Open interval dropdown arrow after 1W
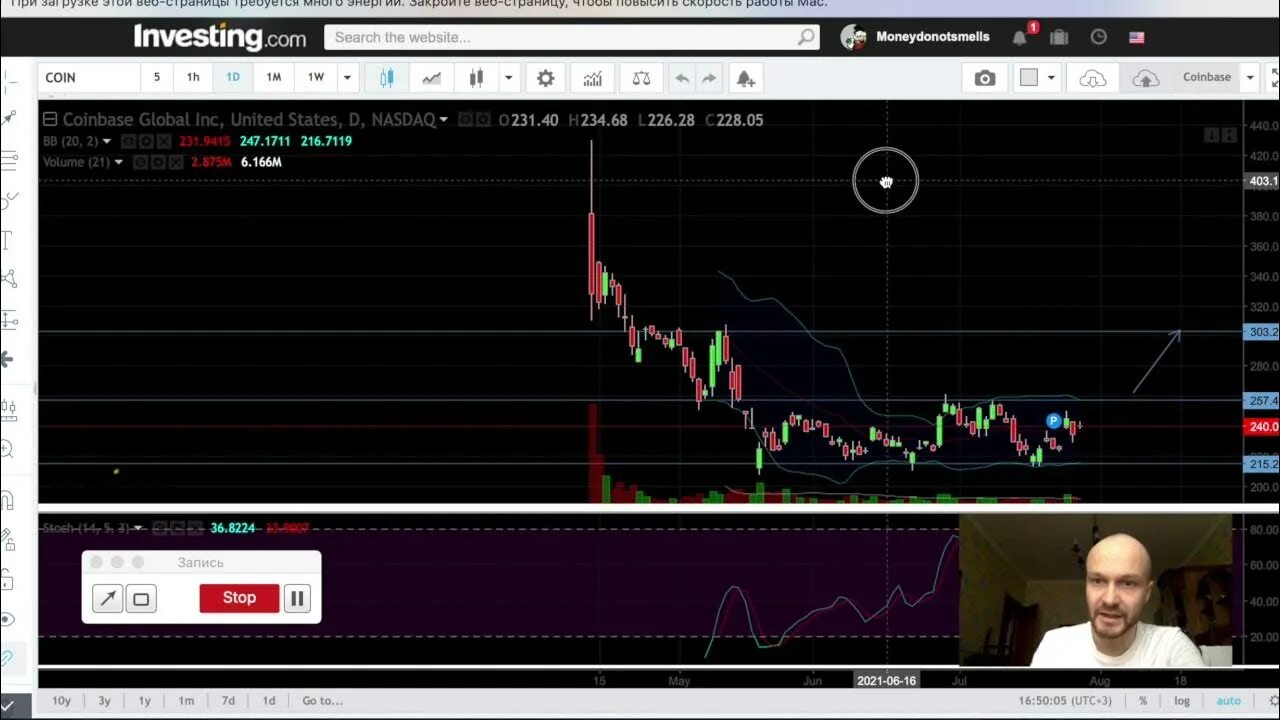 pyautogui.click(x=347, y=78)
